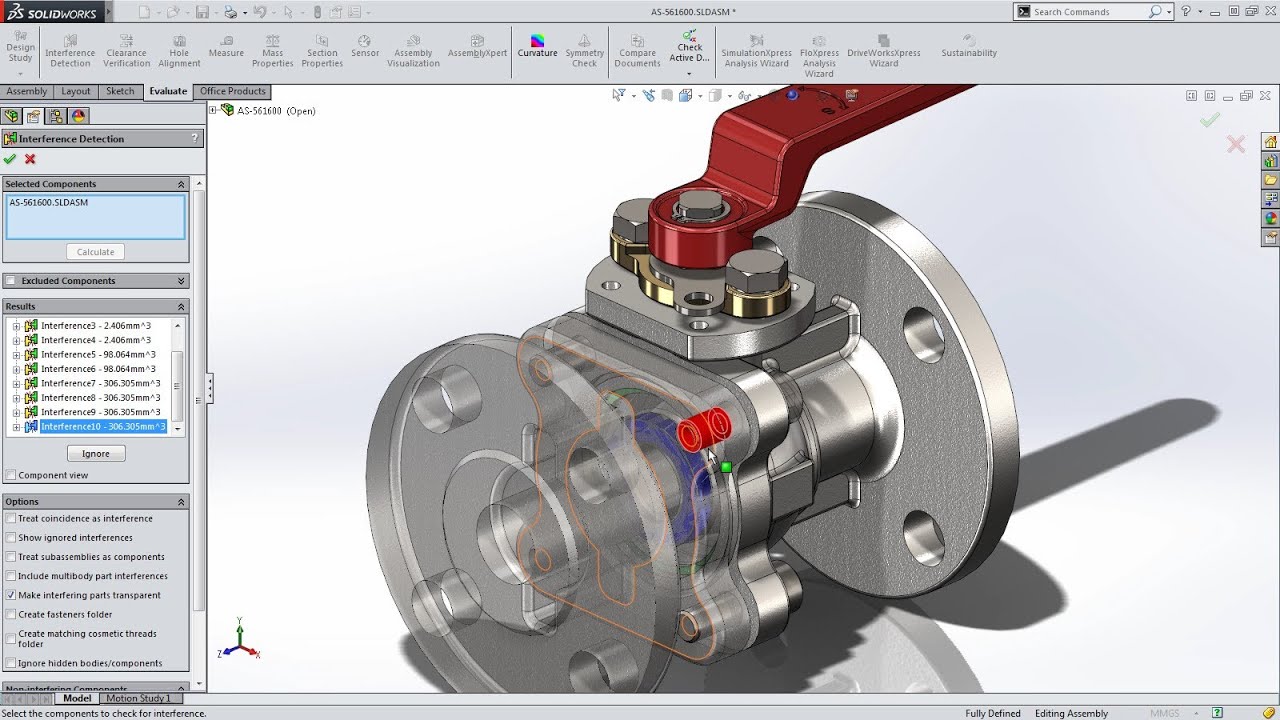The width and height of the screenshot is (1280, 720).
Task: Run Symmetry Check
Action: tap(584, 51)
